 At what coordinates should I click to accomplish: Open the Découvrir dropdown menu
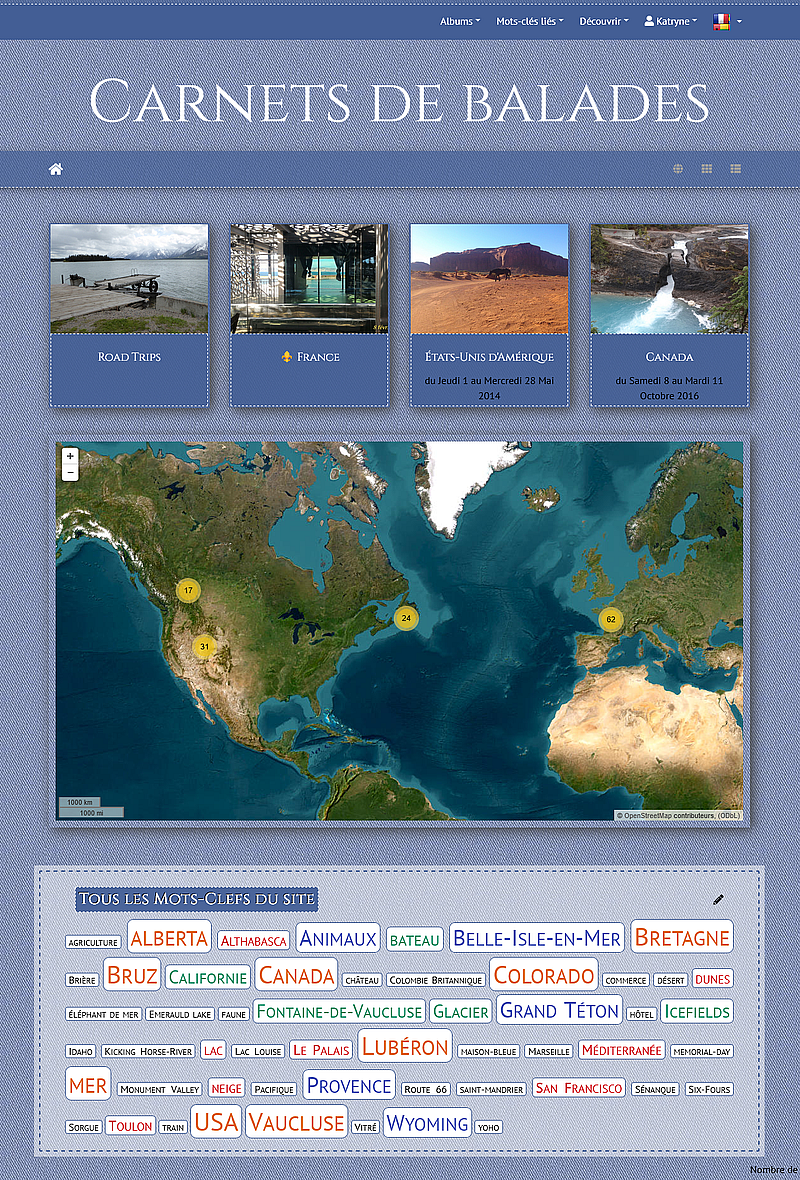[603, 21]
